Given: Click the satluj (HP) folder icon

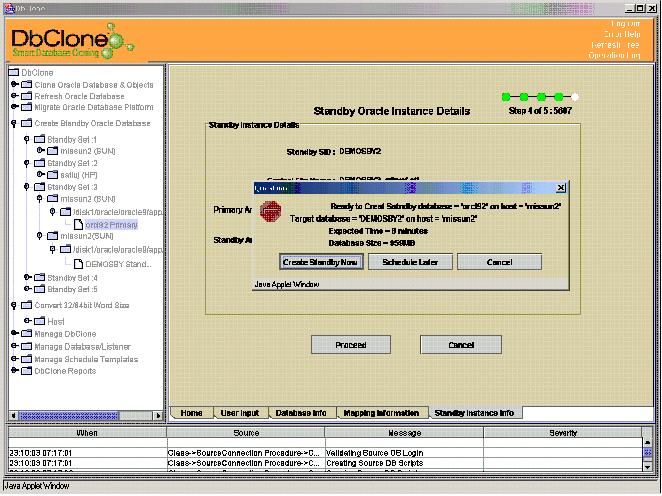Looking at the screenshot, I should point(53,175).
